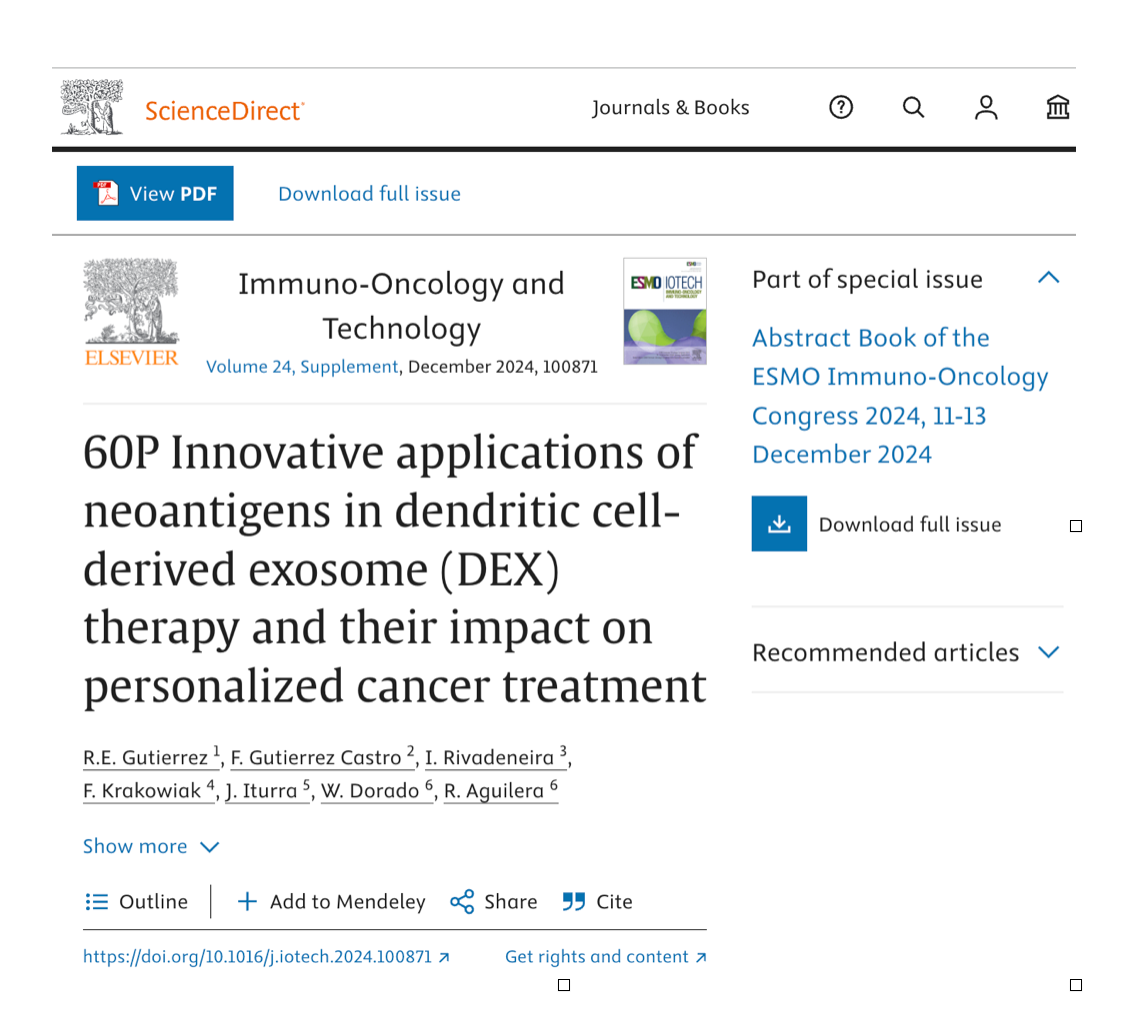This screenshot has height=1022, width=1144.
Task: Open Journals & Books menu
Action: pos(670,107)
